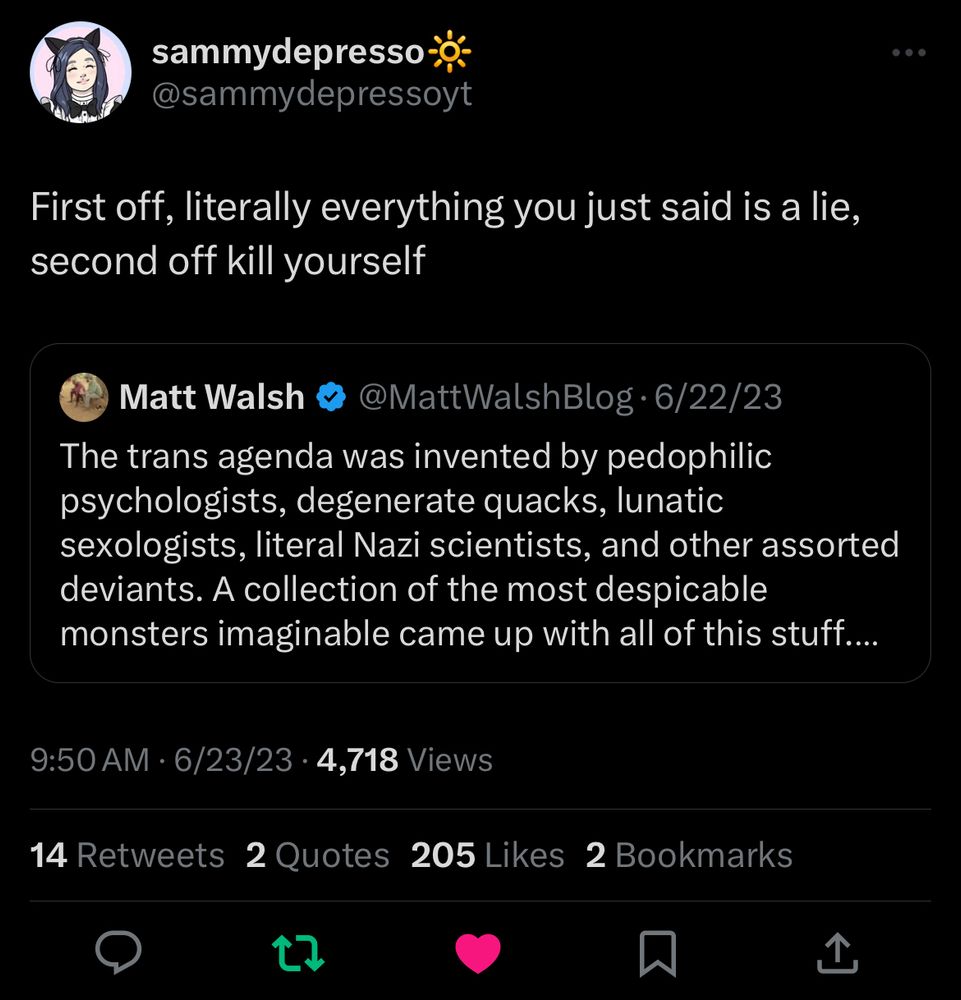Unlike the tweet with the pink heart
This screenshot has height=1000, width=961.
478,953
